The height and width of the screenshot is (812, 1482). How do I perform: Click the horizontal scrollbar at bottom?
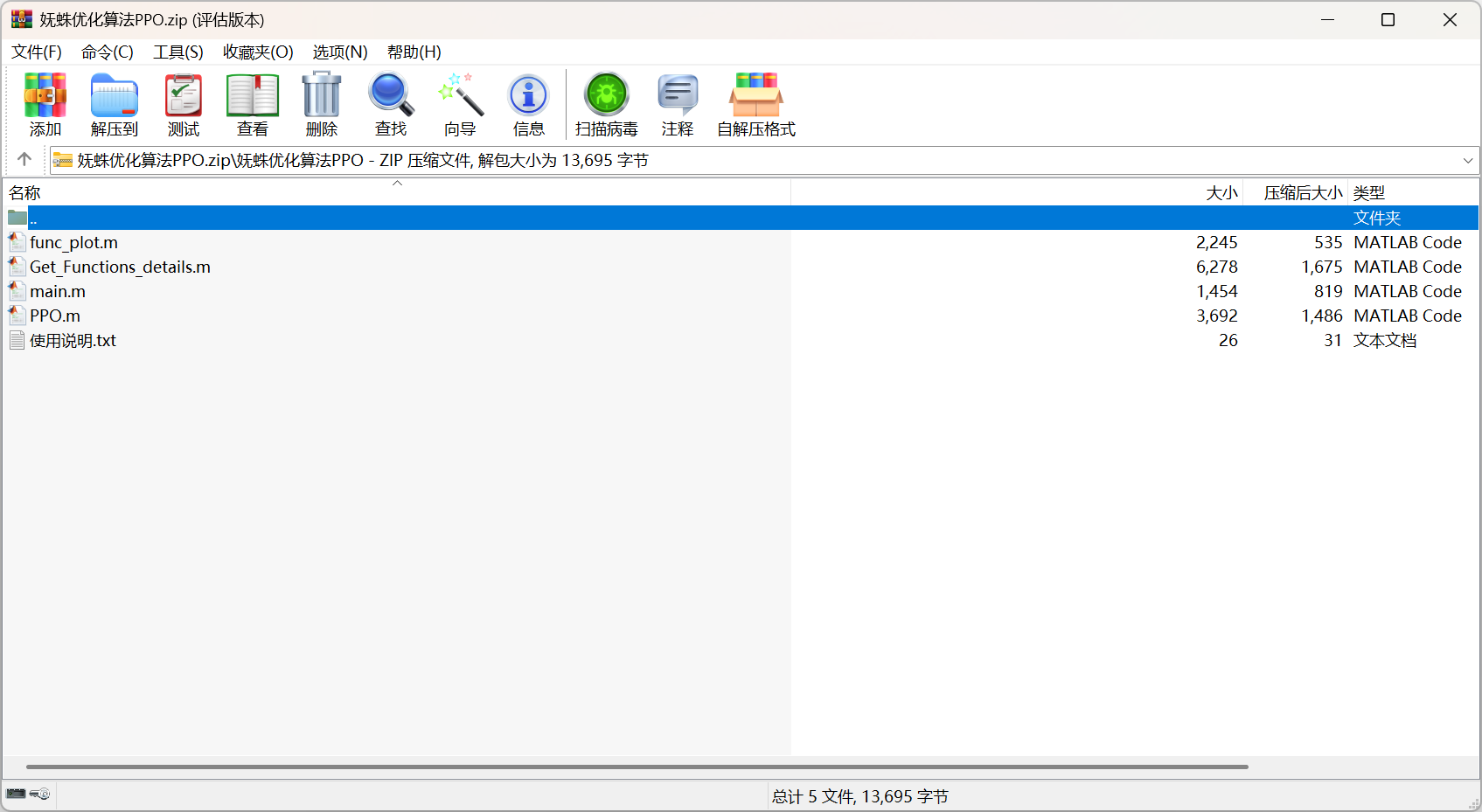637,767
